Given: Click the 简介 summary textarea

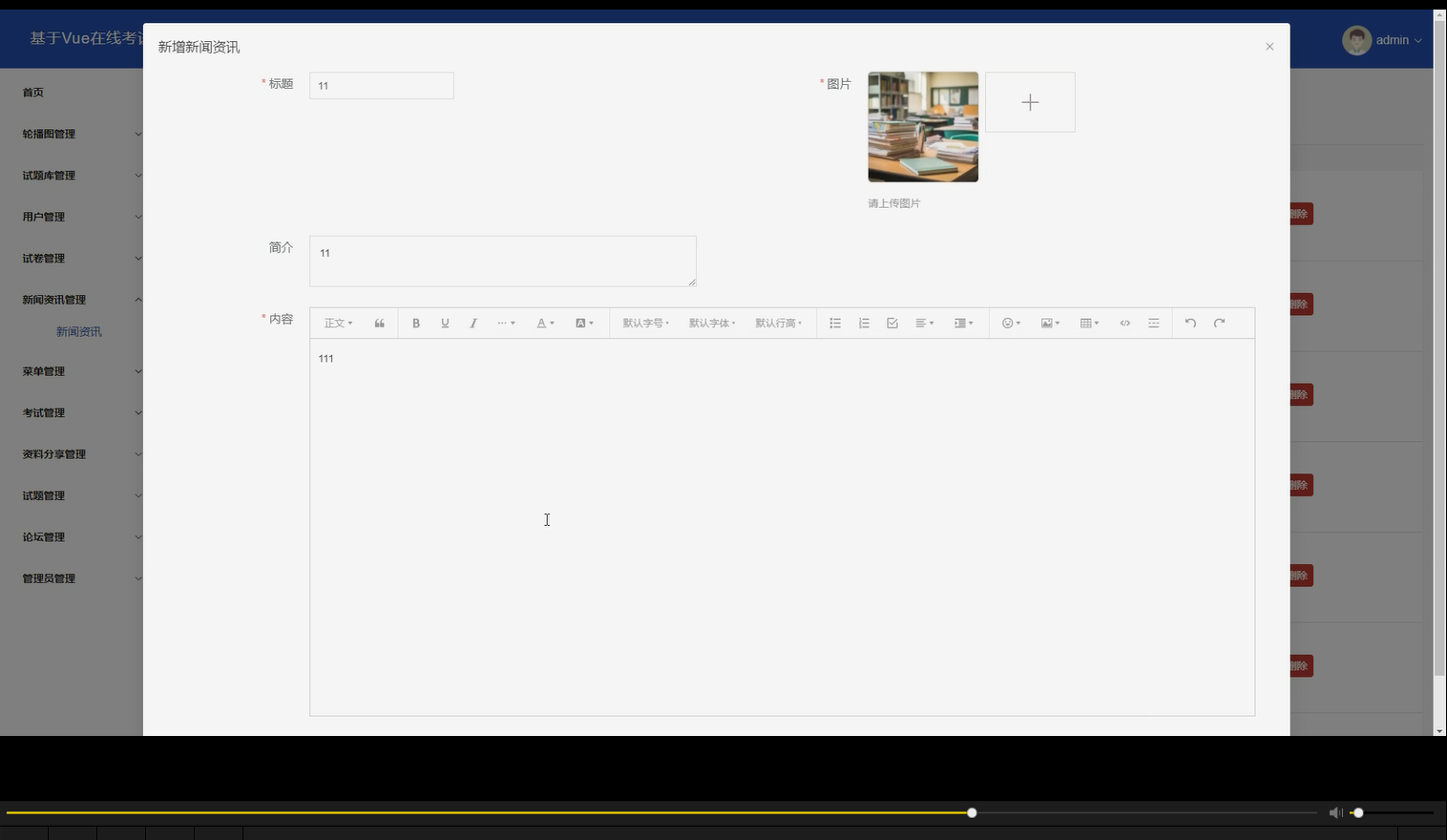Looking at the screenshot, I should point(503,262).
